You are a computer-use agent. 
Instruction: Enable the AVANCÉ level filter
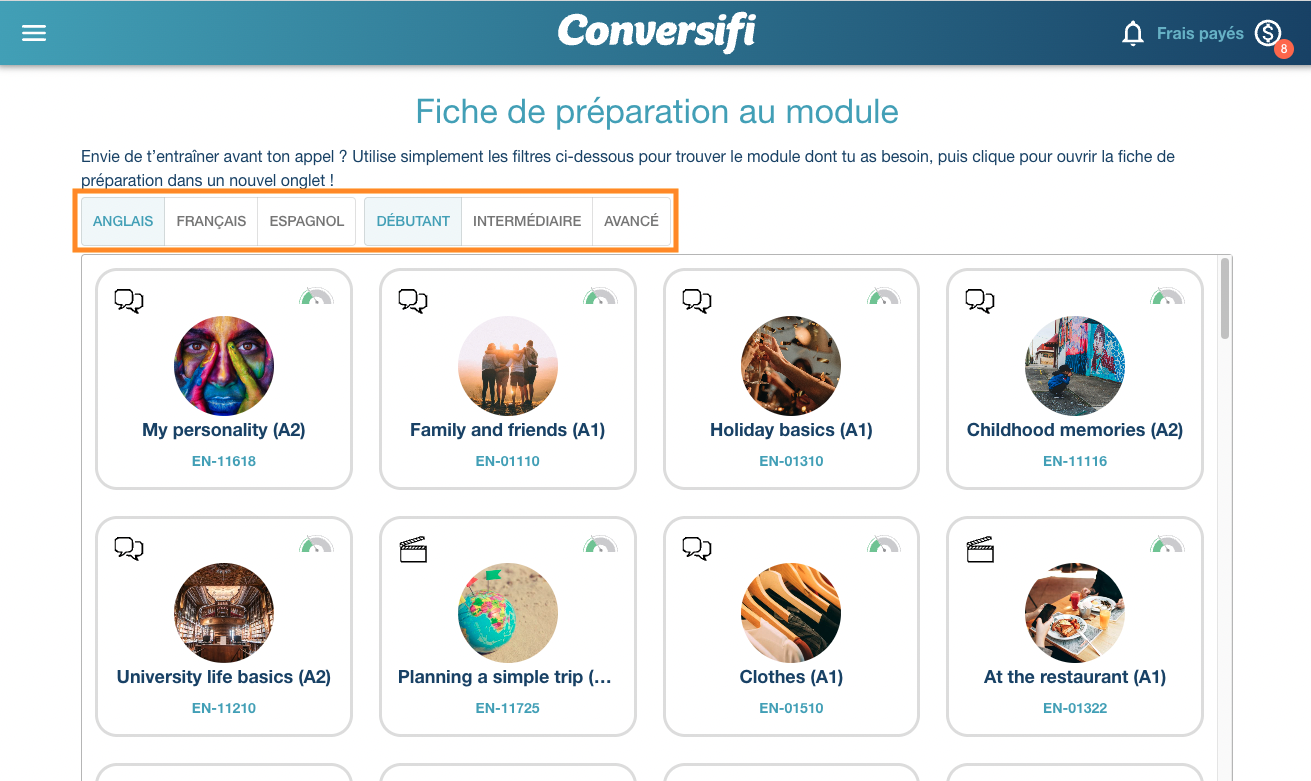[631, 221]
